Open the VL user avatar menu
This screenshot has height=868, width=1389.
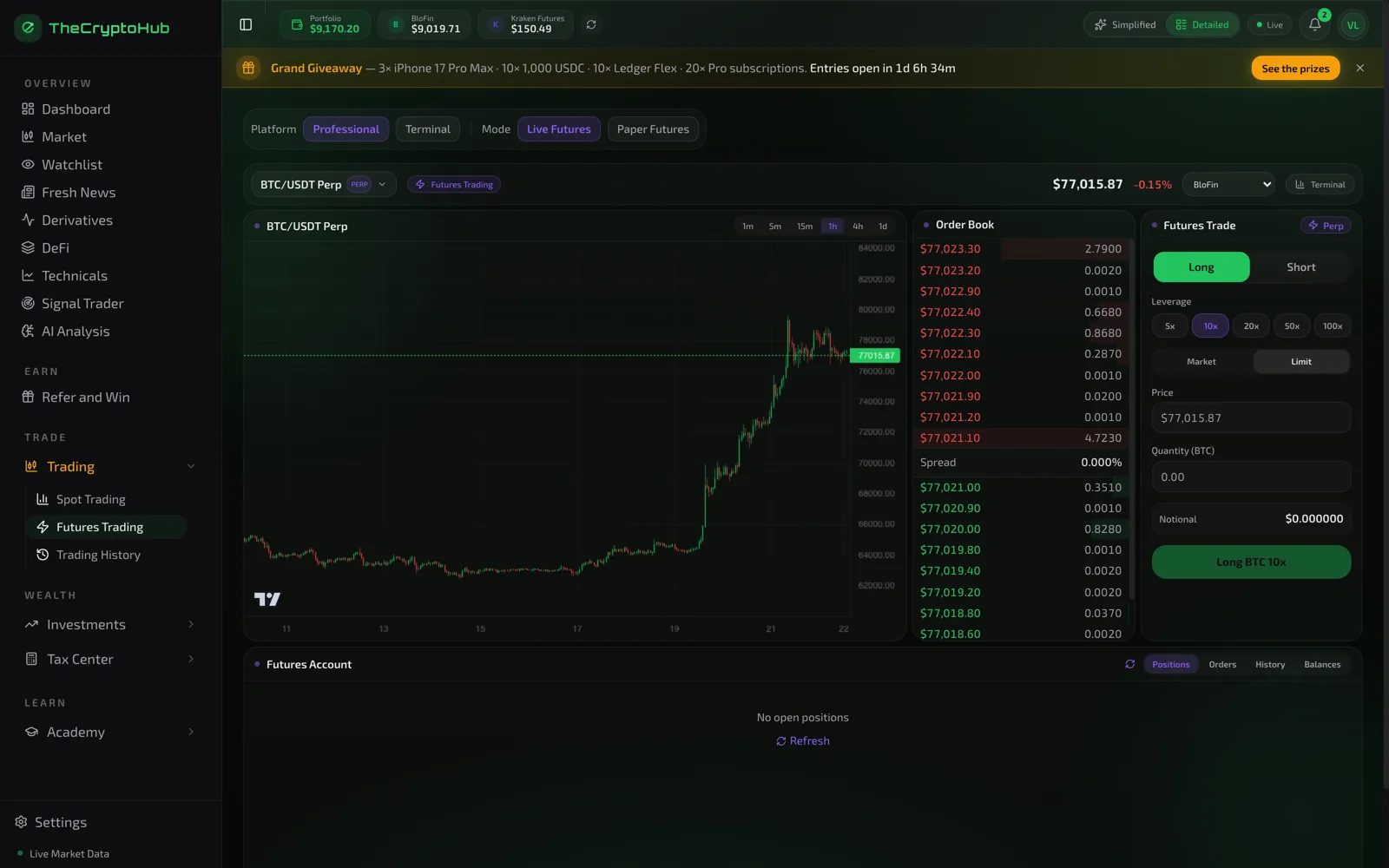pos(1353,24)
